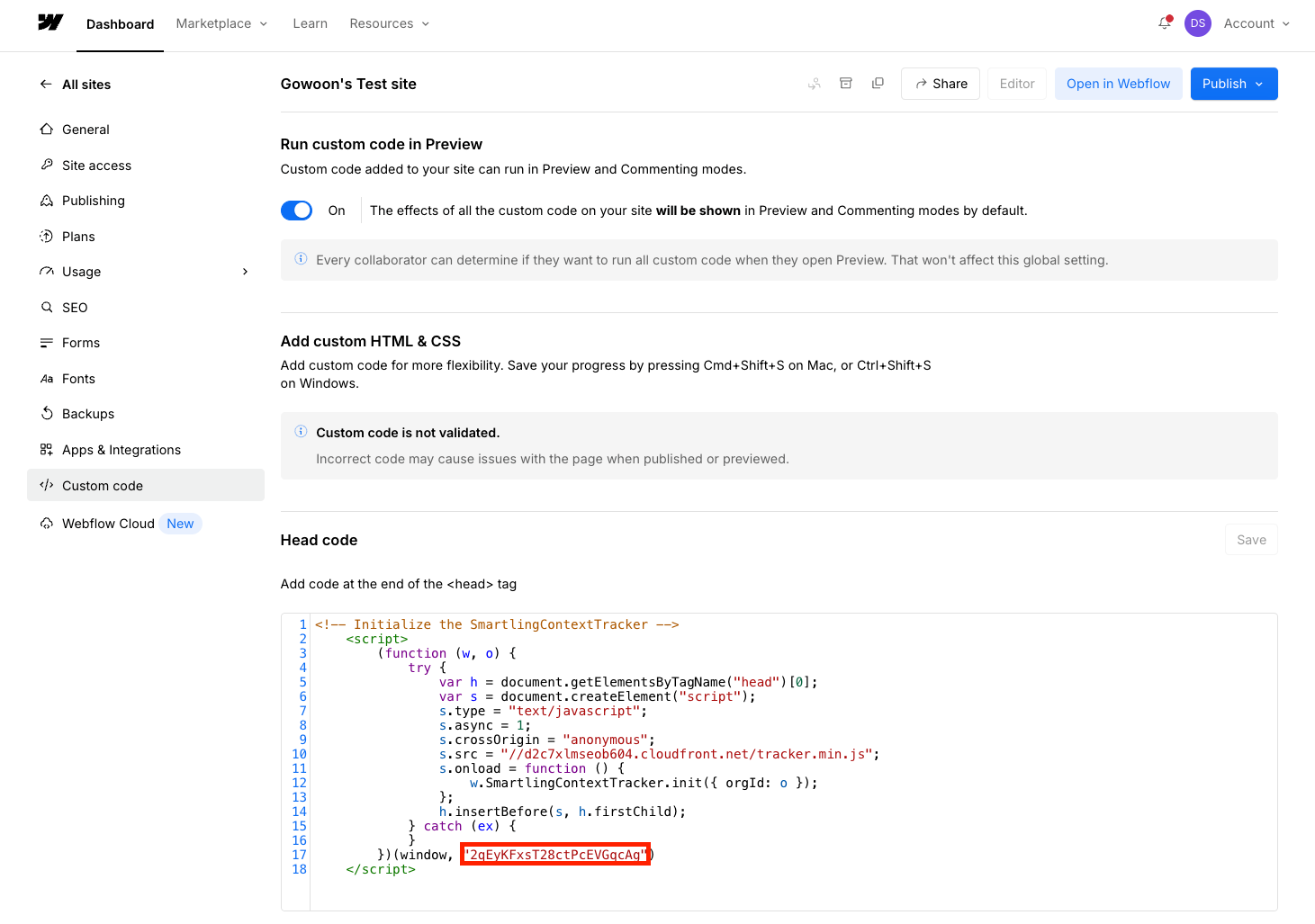The image size is (1315, 924).
Task: Click inside the Head code editor
Action: pyautogui.click(x=779, y=761)
